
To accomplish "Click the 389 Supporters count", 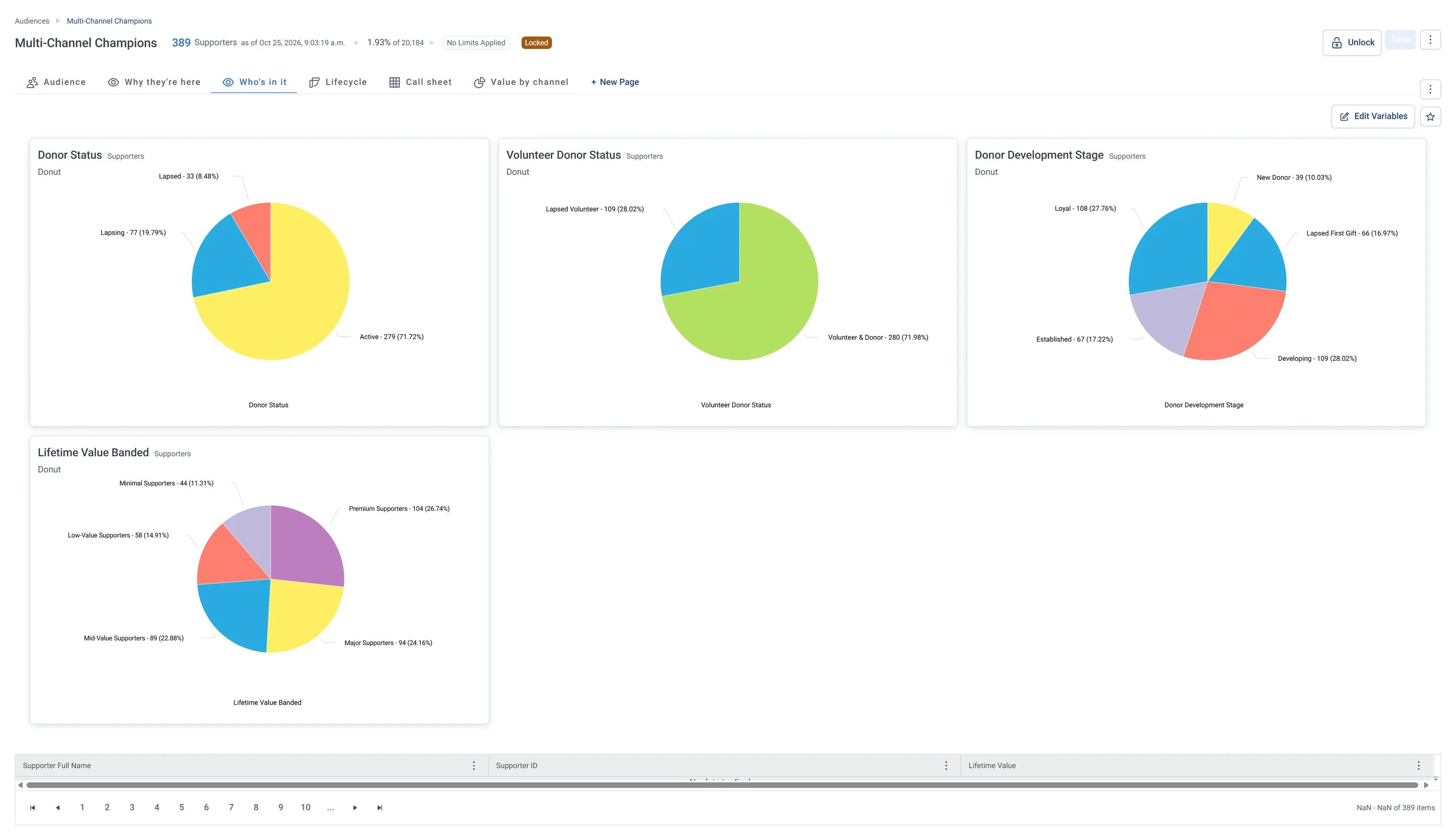I will tap(204, 42).
